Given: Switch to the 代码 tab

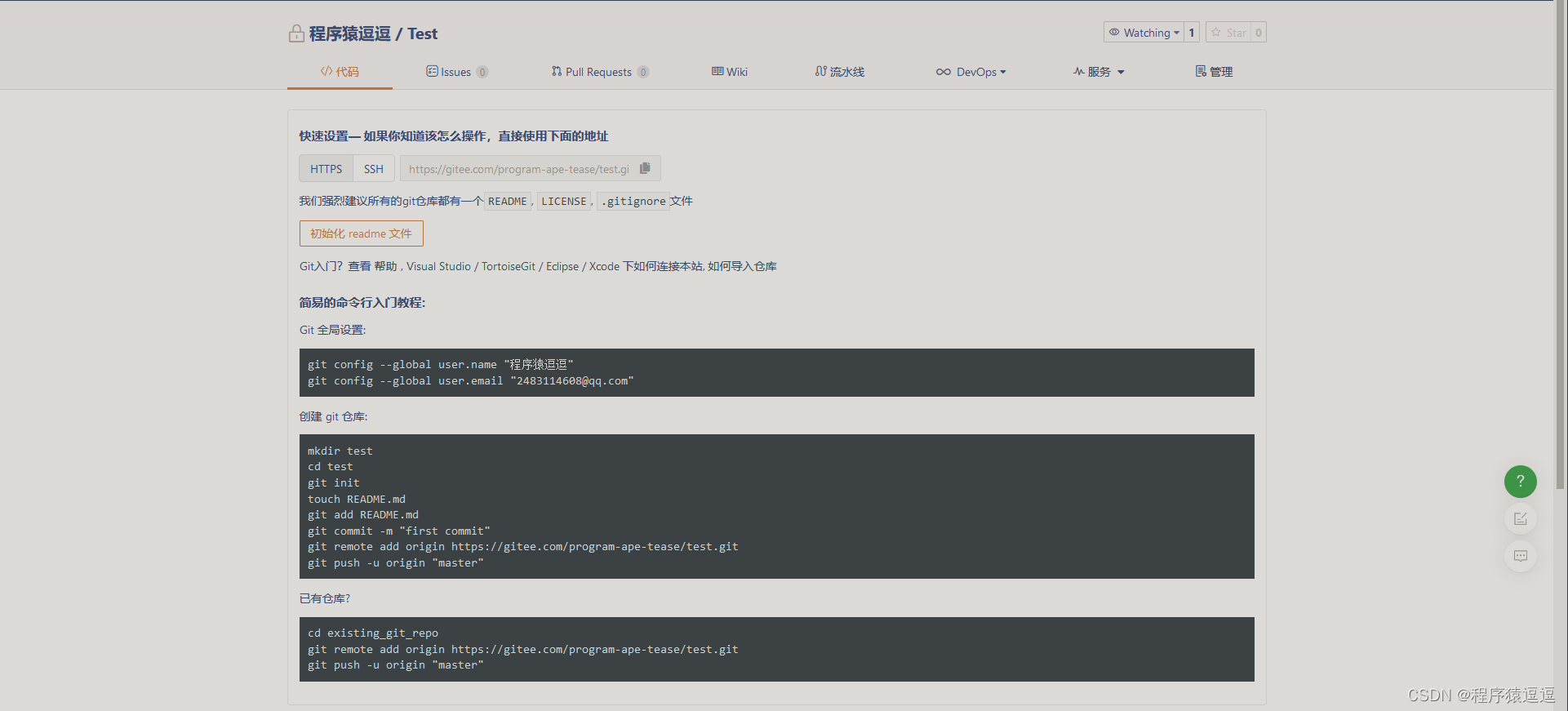Looking at the screenshot, I should 340,72.
